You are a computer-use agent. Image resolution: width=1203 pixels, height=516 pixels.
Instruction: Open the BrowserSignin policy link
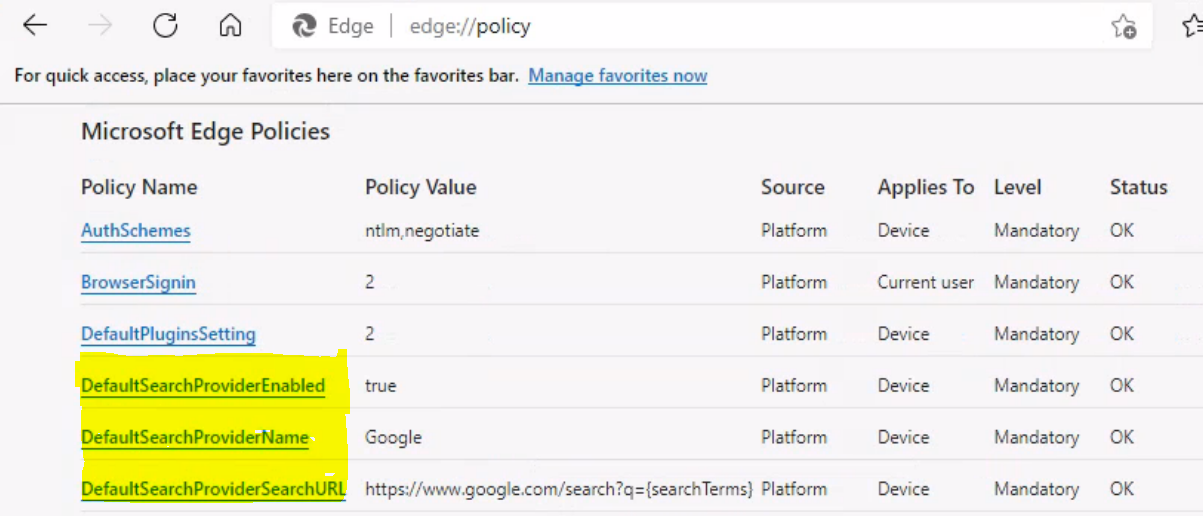[x=138, y=283]
